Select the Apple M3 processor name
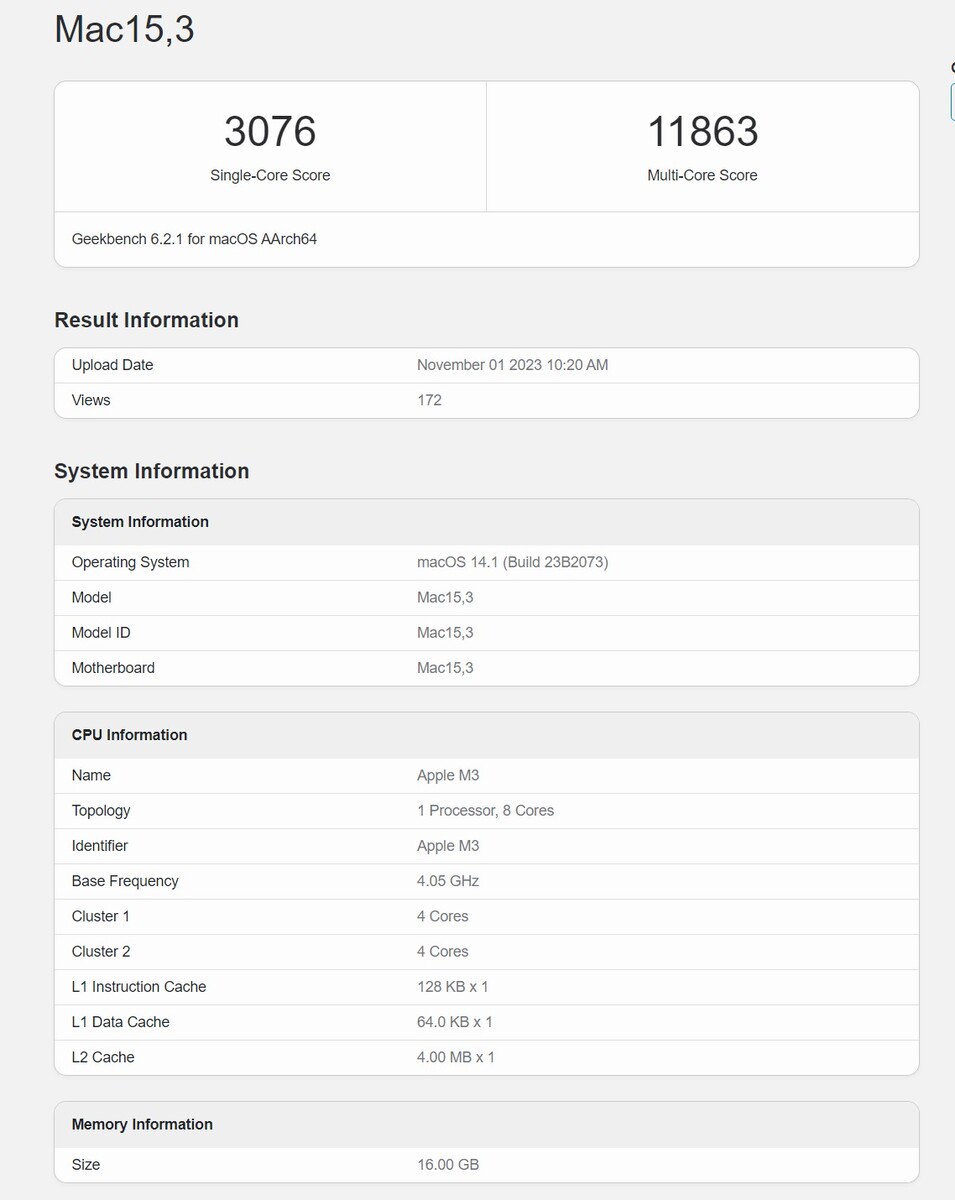The width and height of the screenshot is (955, 1200). (446, 775)
